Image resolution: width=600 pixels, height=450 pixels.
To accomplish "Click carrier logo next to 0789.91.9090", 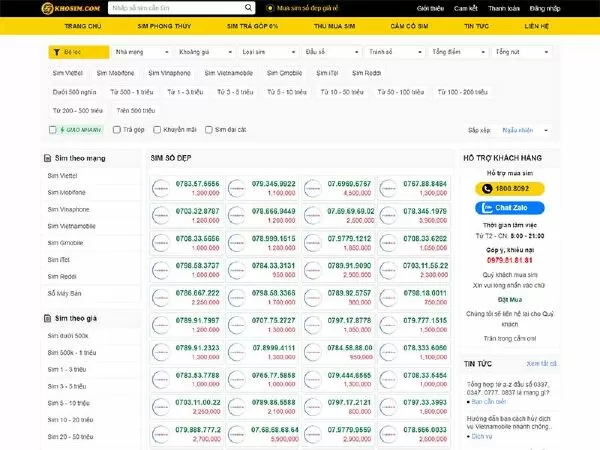I will 313,270.
